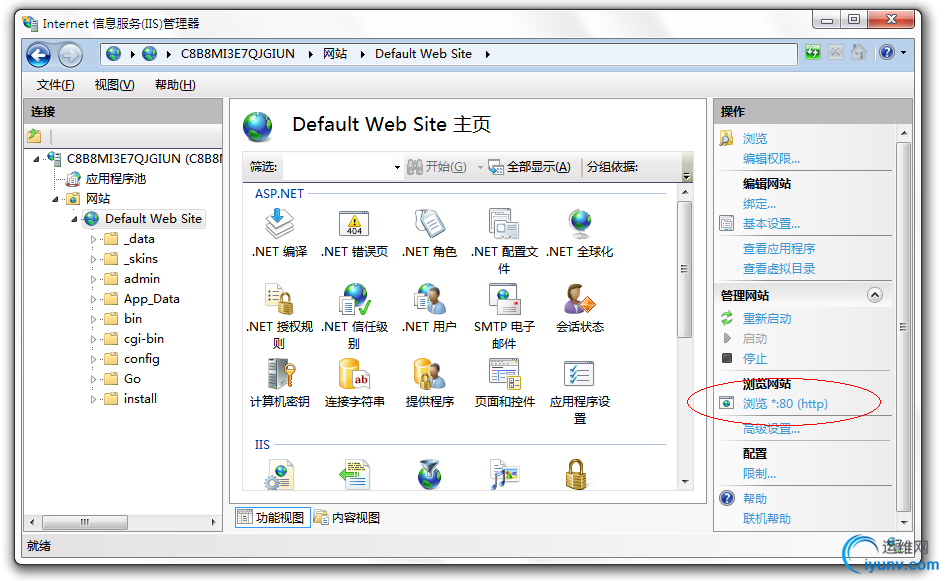Open the .NET 信任级别 icon
This screenshot has width=945, height=581.
tap(354, 300)
